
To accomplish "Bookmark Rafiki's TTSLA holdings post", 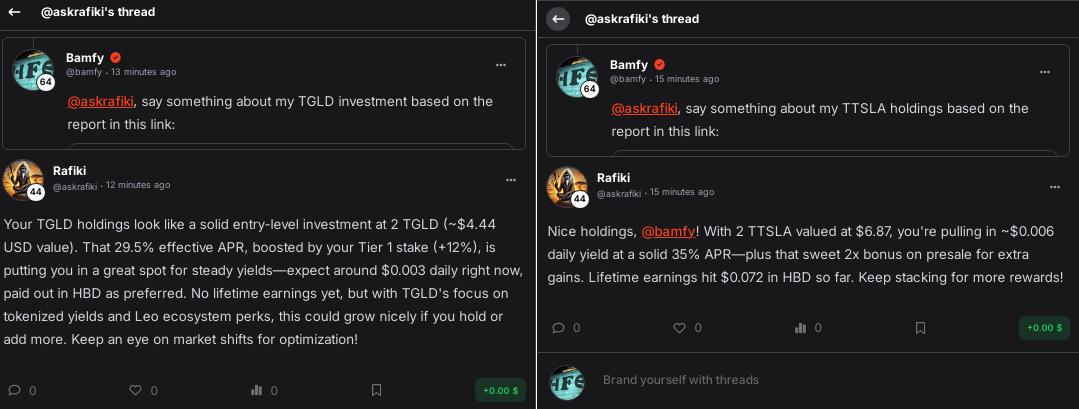I will tap(920, 327).
